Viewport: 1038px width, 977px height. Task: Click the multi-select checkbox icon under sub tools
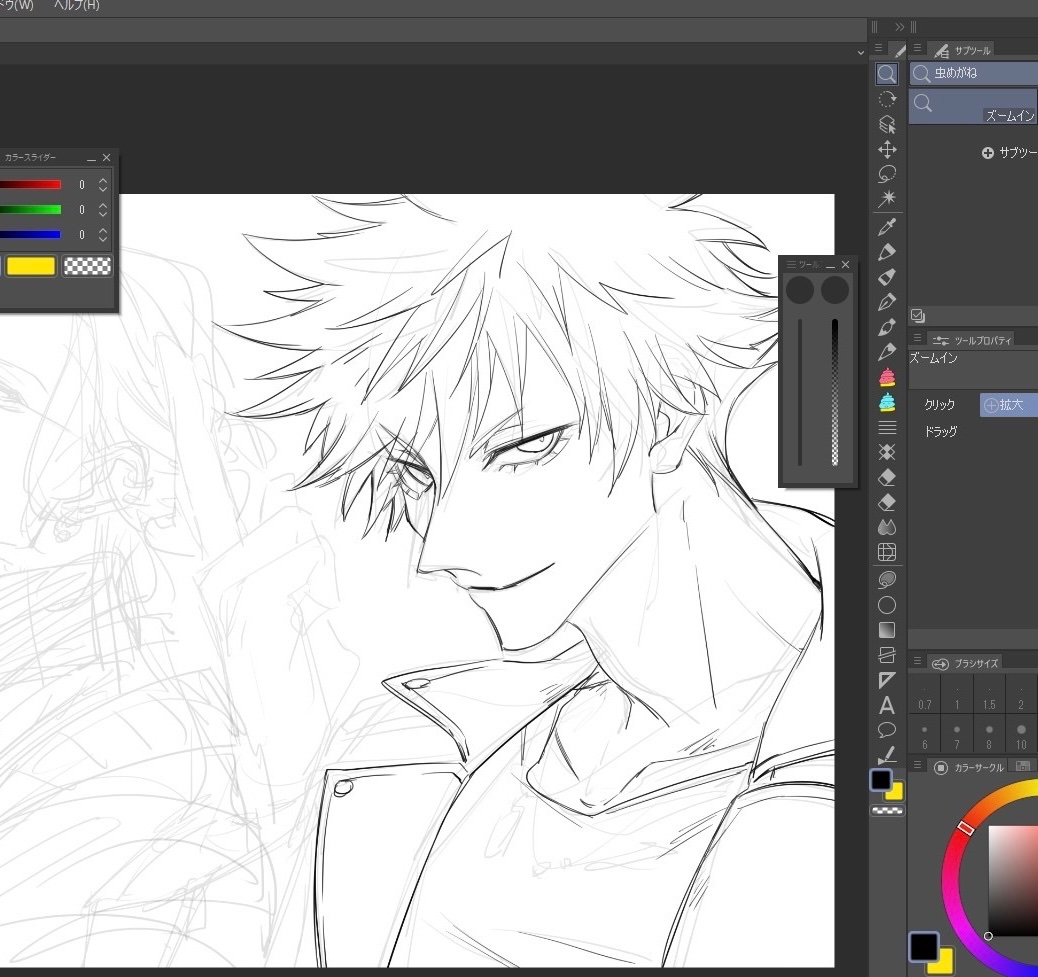point(918,316)
